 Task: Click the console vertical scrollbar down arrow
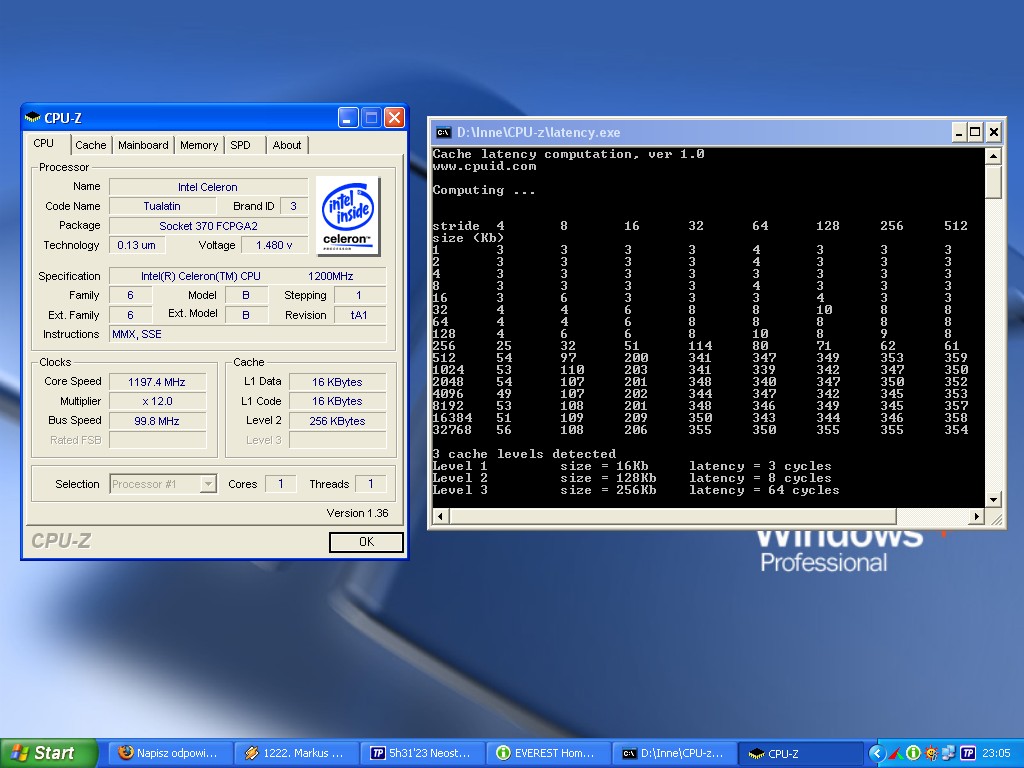[x=993, y=500]
